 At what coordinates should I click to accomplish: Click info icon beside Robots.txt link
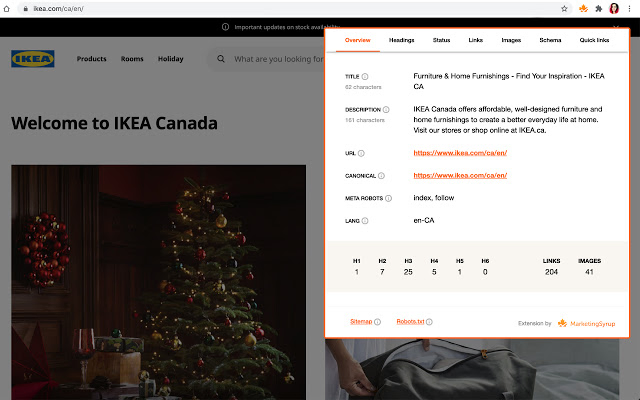pos(429,322)
